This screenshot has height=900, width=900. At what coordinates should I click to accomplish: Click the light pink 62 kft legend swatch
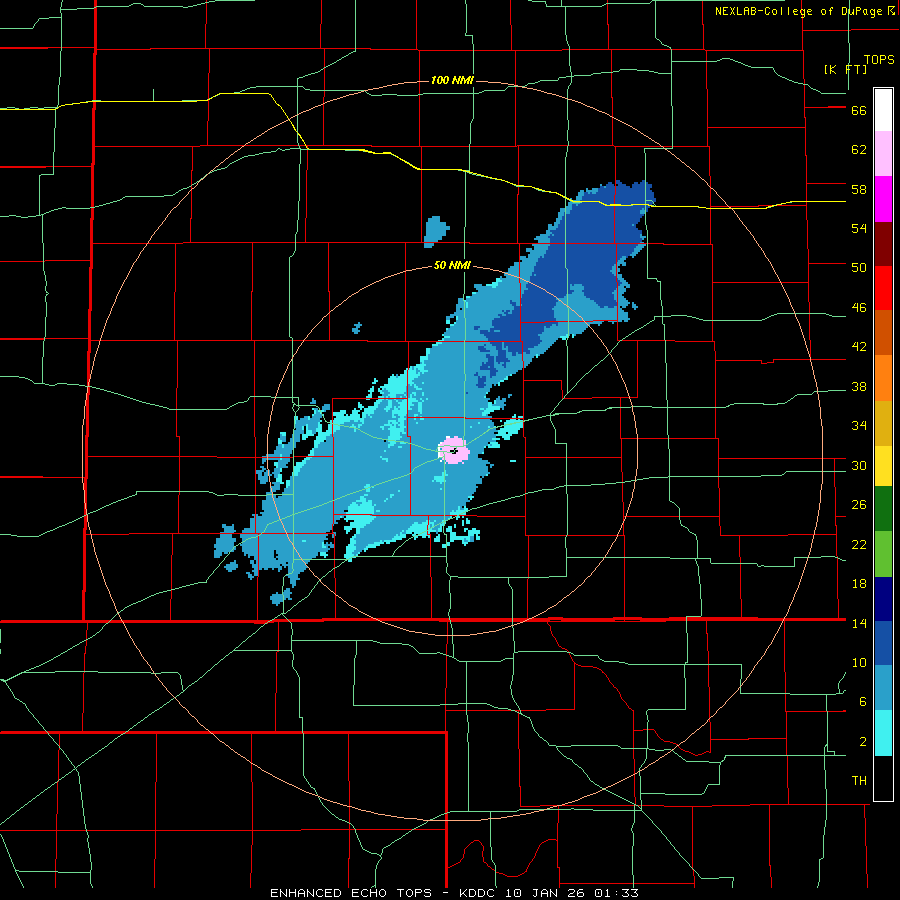pos(883,154)
